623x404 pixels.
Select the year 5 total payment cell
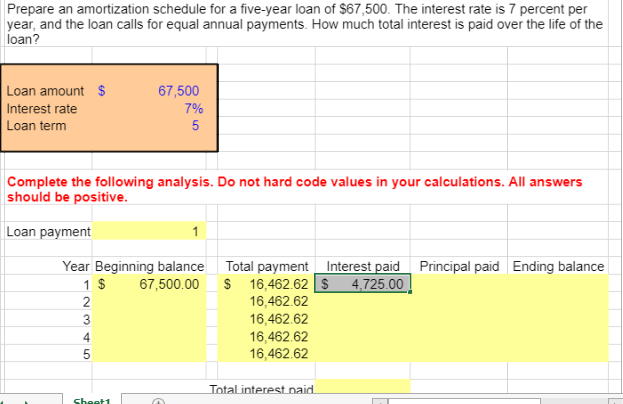pos(267,354)
